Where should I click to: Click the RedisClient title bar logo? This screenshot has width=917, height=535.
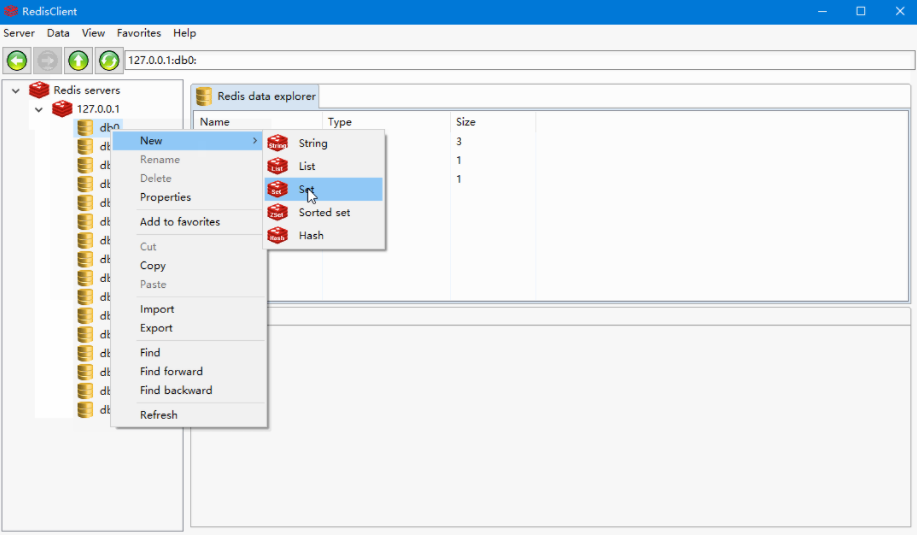click(11, 11)
